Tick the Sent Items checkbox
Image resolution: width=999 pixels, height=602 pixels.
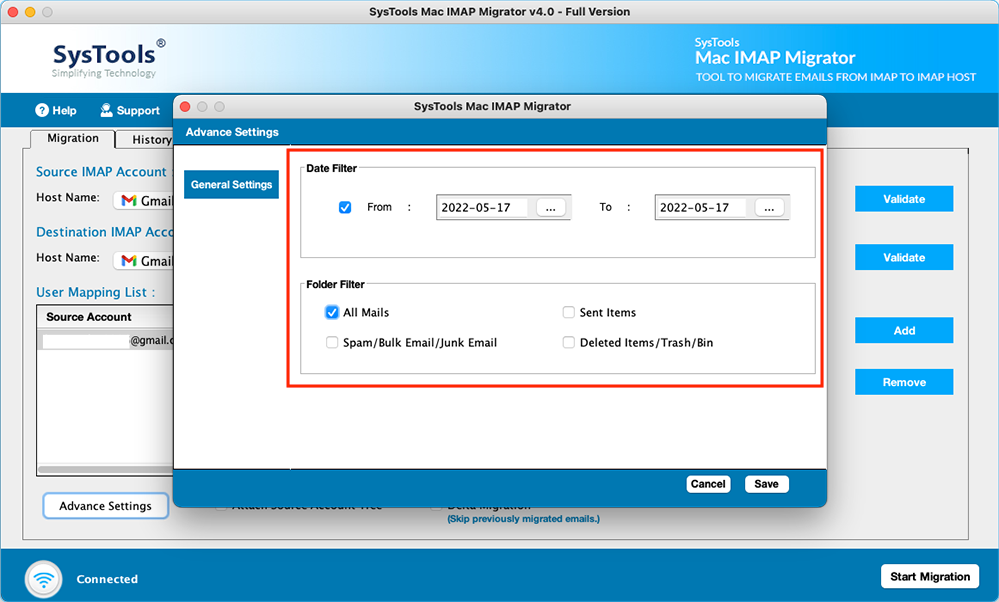tap(568, 312)
